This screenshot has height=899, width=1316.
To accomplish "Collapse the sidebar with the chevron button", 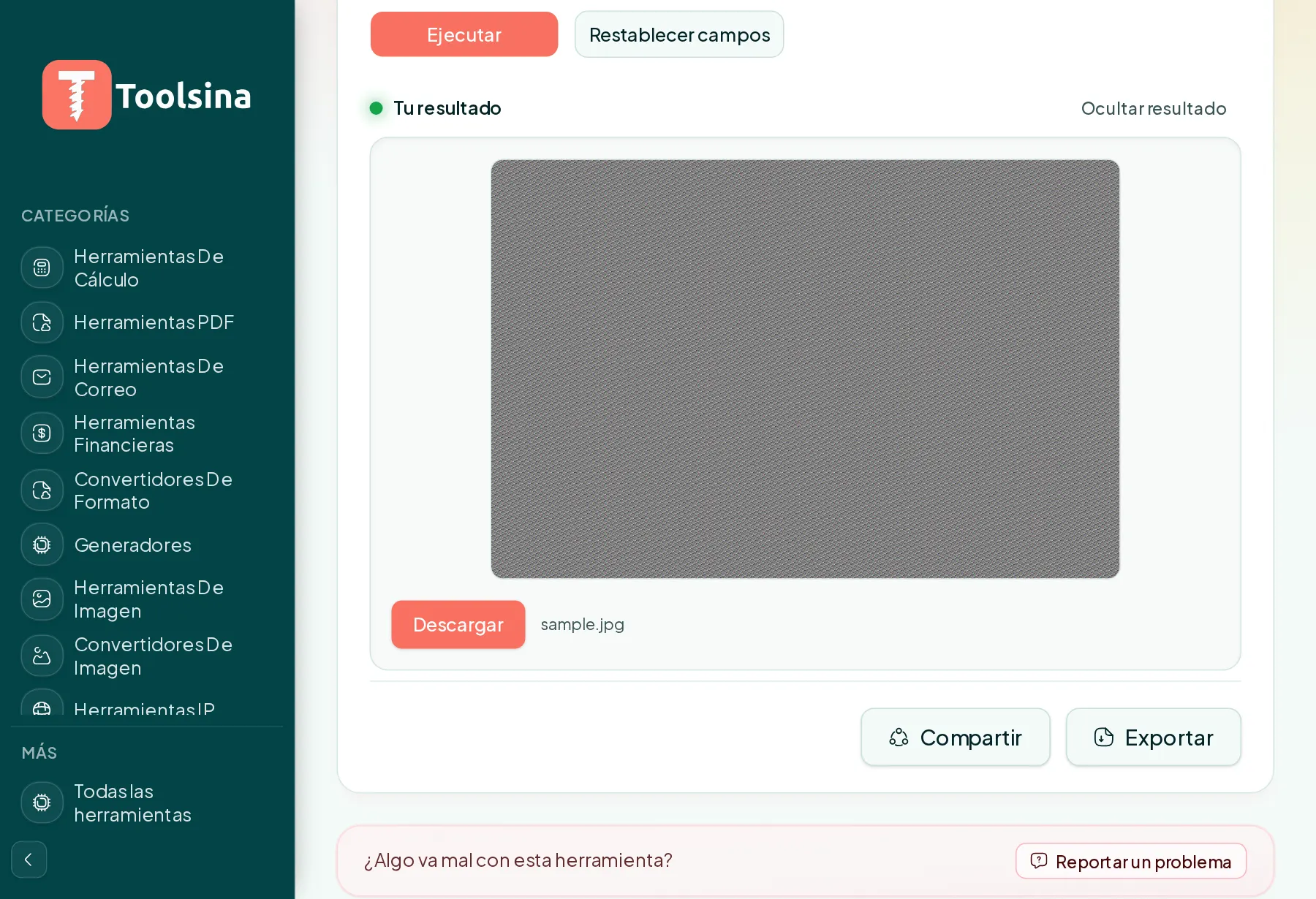I will point(29,860).
